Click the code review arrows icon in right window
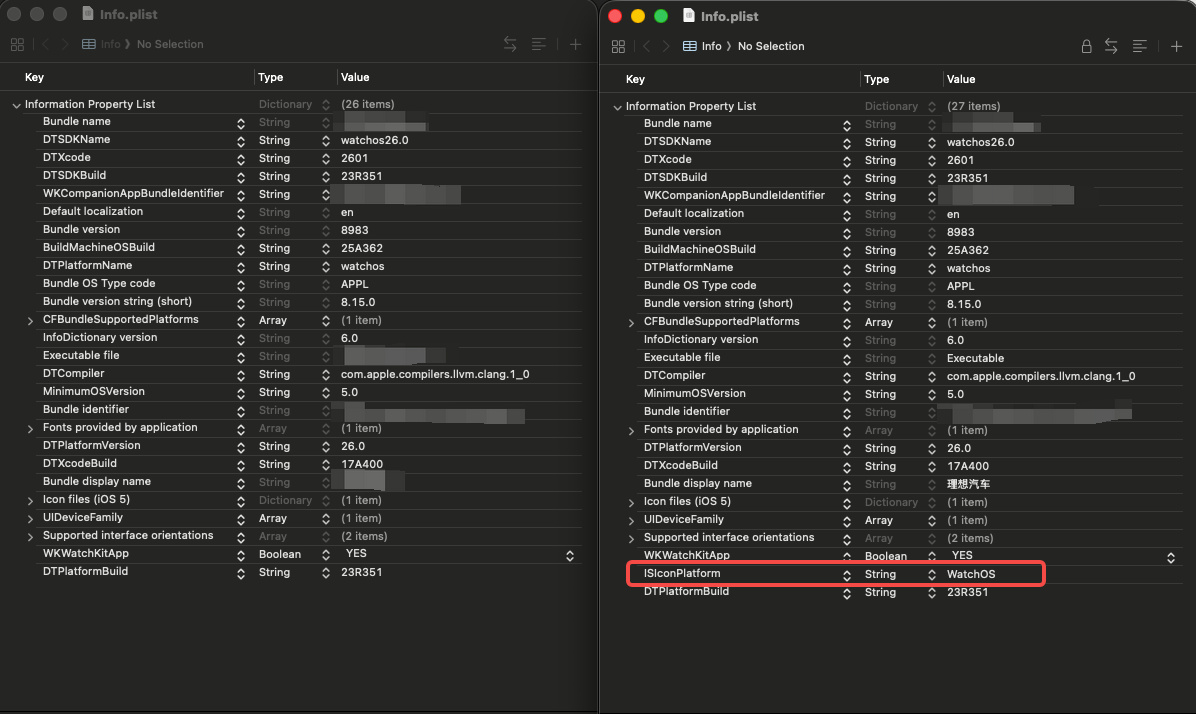 pyautogui.click(x=1111, y=46)
